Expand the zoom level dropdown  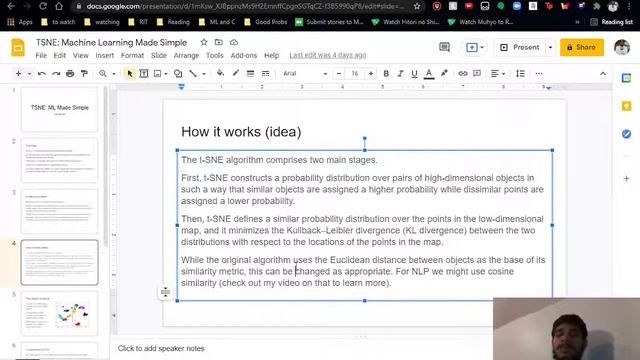tap(114, 74)
